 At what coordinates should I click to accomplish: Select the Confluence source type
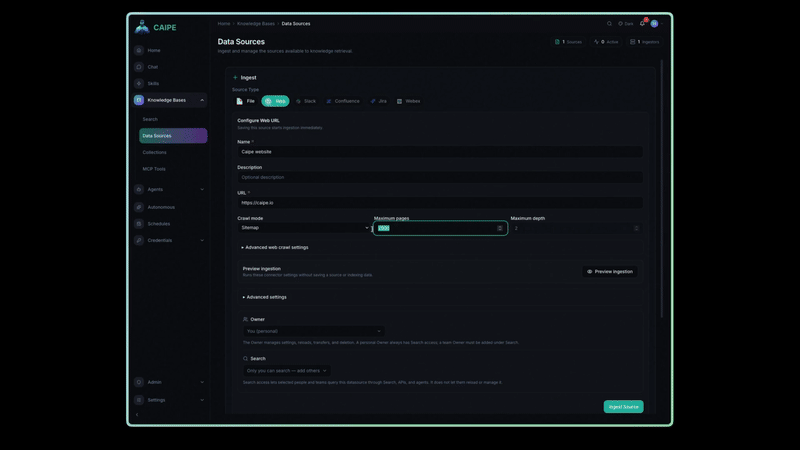click(343, 101)
